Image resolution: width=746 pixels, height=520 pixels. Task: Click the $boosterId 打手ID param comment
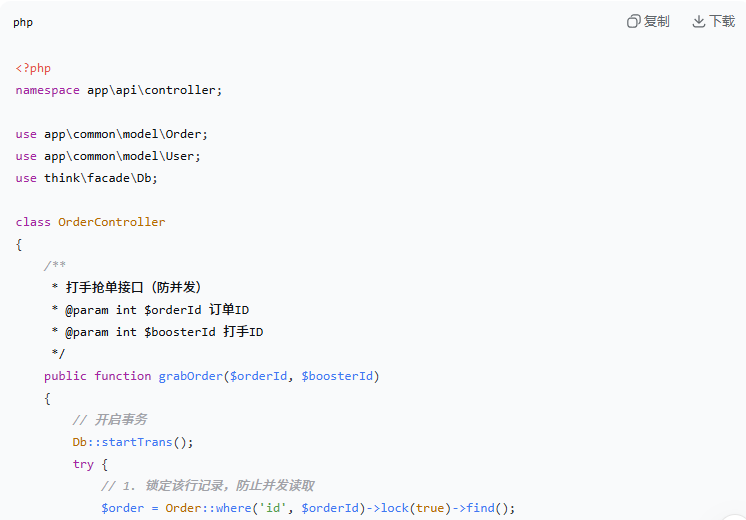coord(203,332)
